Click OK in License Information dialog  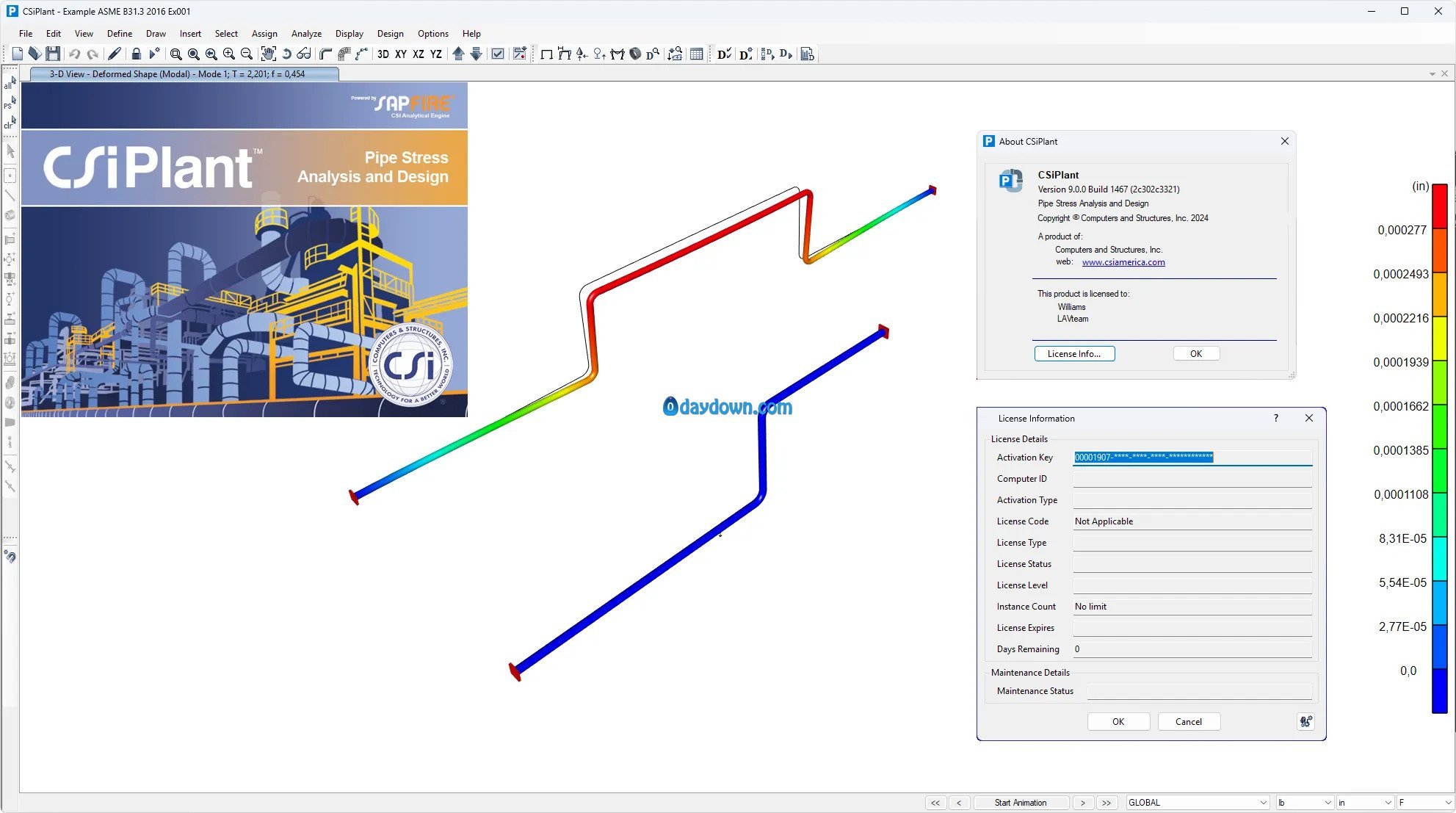pyautogui.click(x=1118, y=722)
